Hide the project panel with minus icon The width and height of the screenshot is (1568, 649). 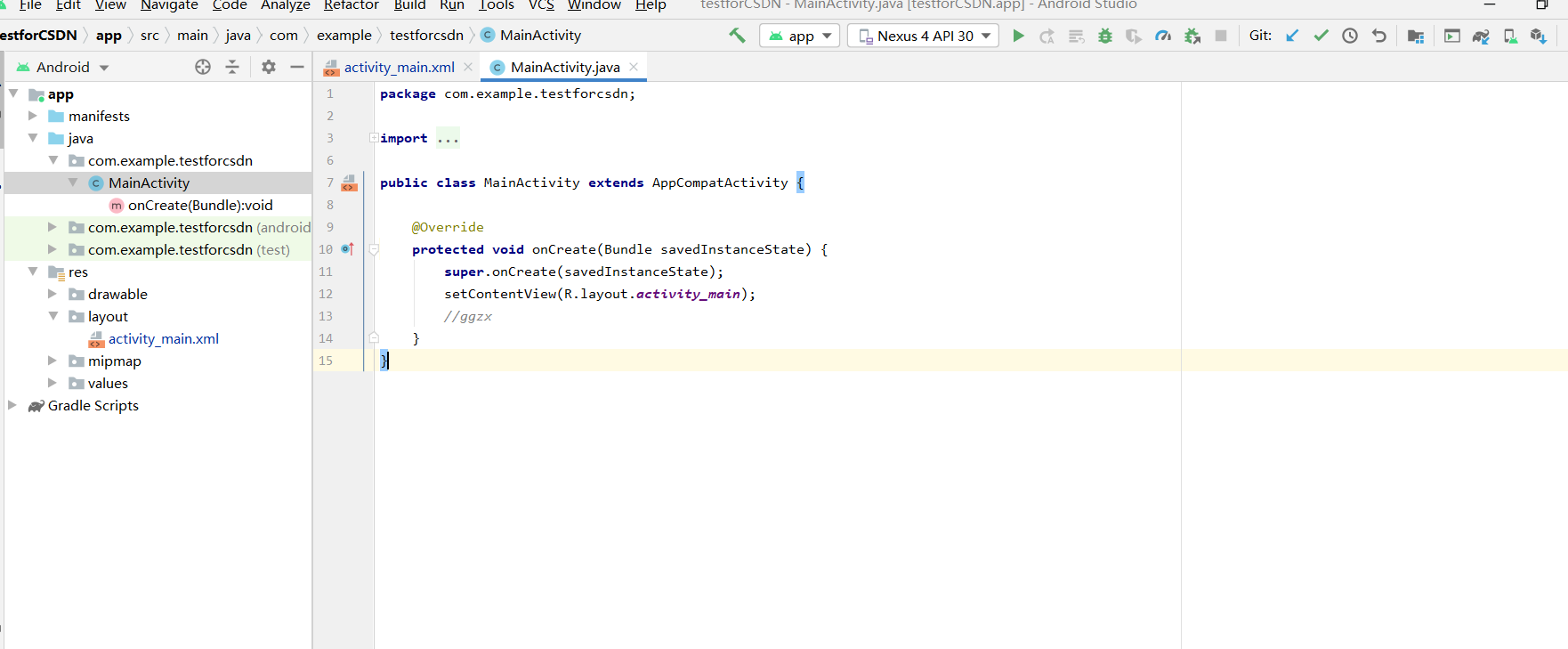[x=297, y=67]
